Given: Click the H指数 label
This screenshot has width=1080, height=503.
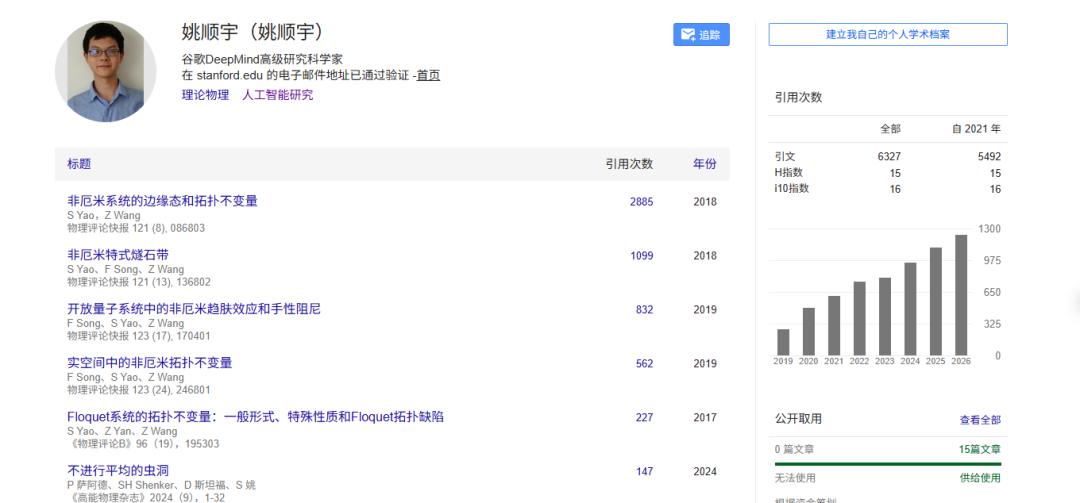Looking at the screenshot, I should click(x=789, y=173).
